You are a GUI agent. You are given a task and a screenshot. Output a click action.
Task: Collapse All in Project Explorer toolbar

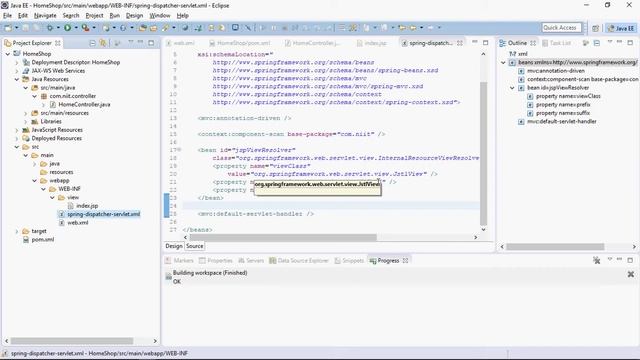[x=93, y=43]
